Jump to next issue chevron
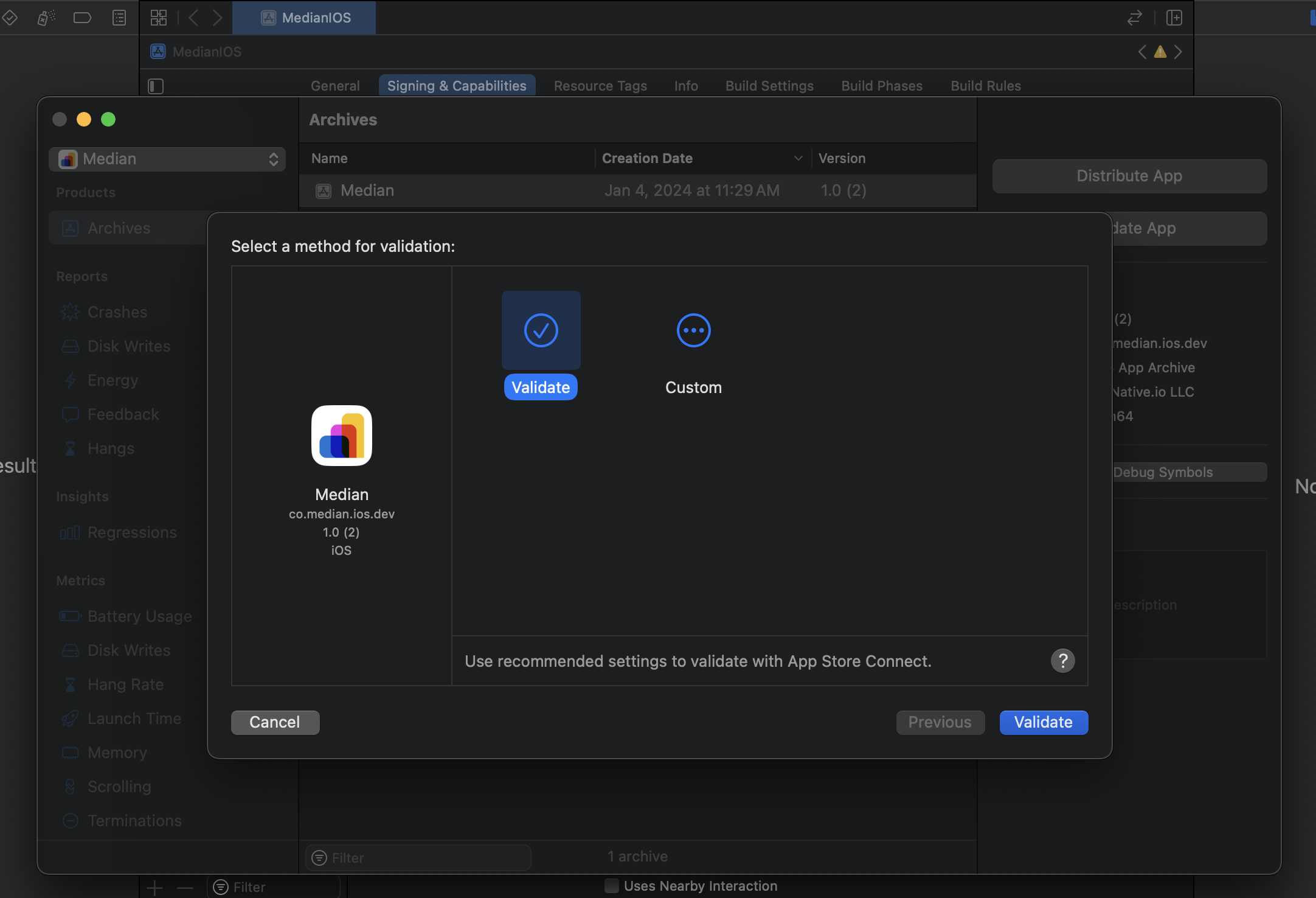Screen dimensions: 1316x898 (x=1178, y=52)
